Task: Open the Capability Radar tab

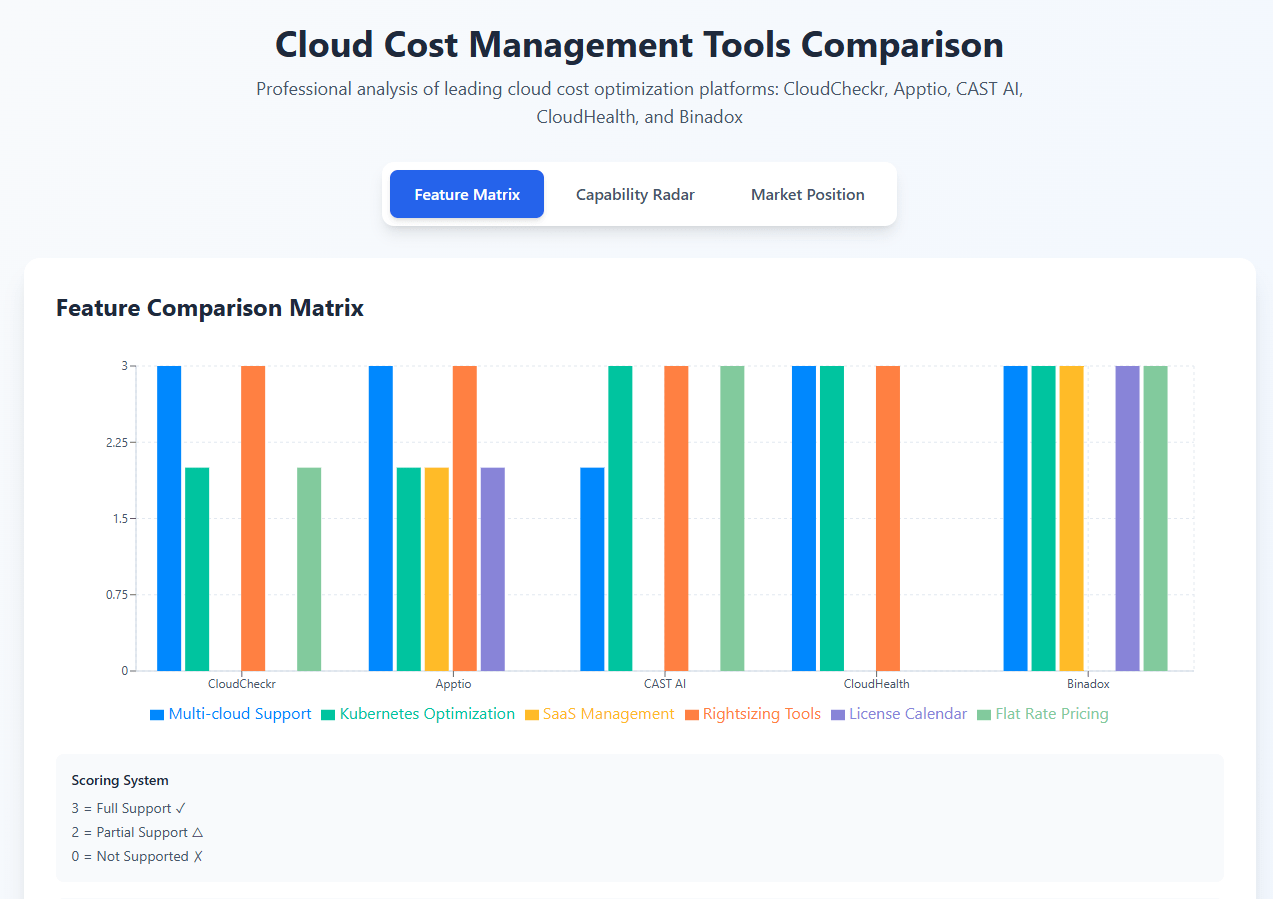Action: [635, 194]
